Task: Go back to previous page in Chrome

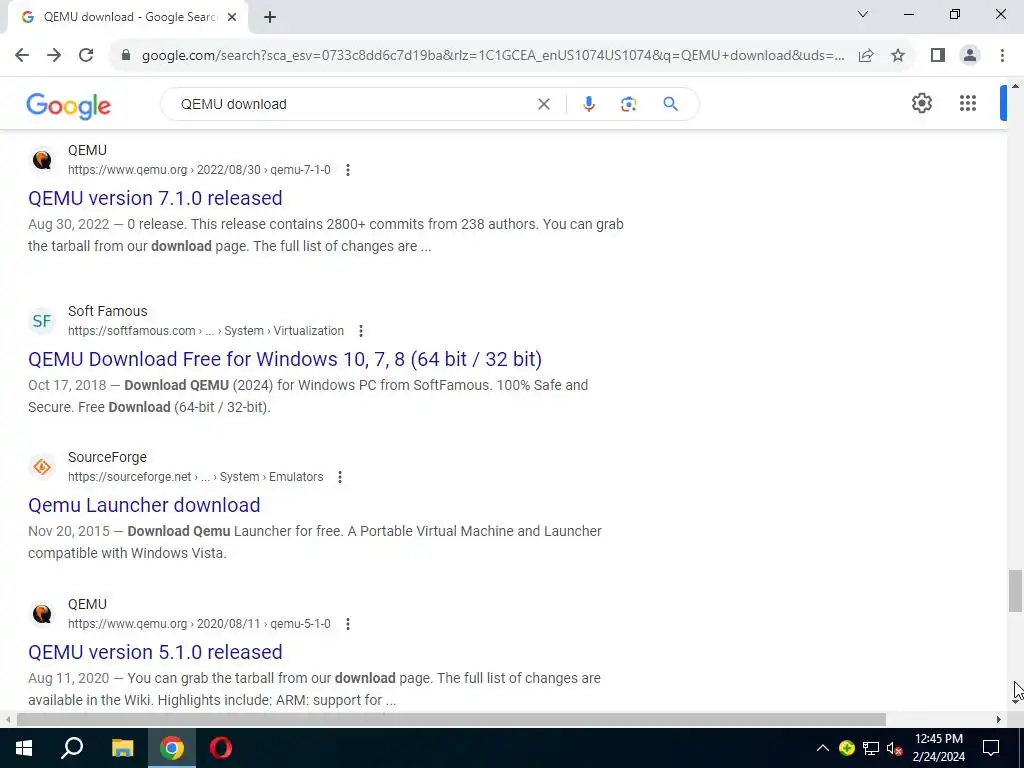Action: click(22, 56)
